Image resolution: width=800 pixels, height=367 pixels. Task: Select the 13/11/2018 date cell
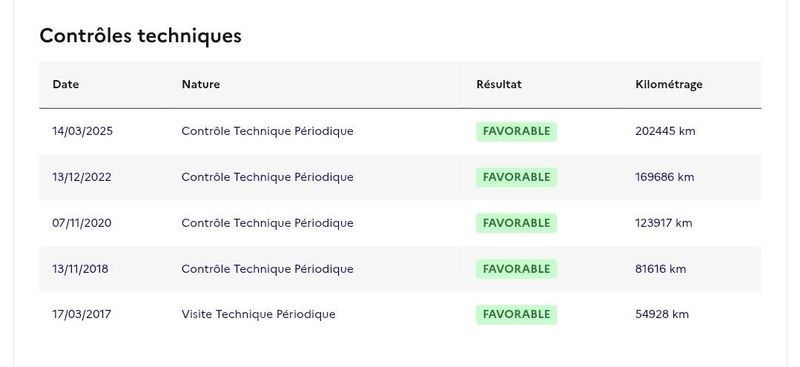[x=80, y=269]
